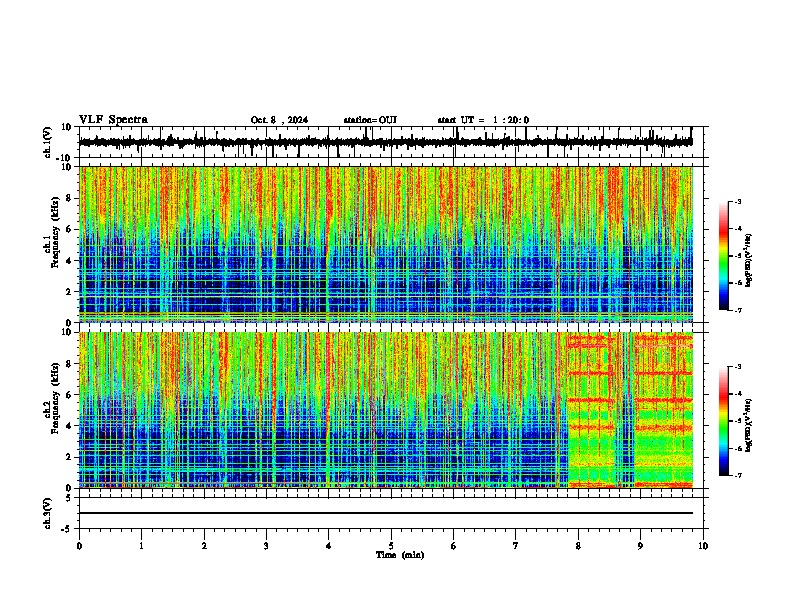Click the "4" kHz tick on ch.2 frequency axis
This screenshot has width=792, height=612.
coord(70,426)
